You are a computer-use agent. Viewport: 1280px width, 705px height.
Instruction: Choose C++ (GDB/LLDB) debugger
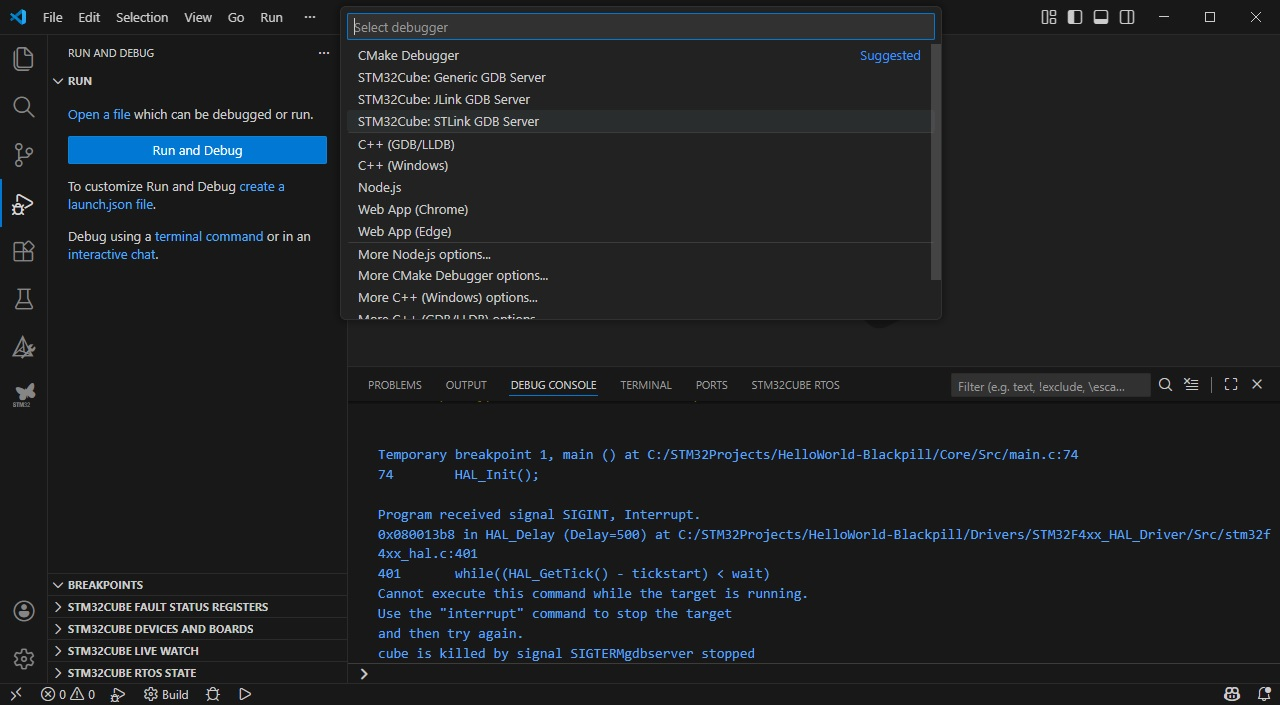click(x=639, y=144)
